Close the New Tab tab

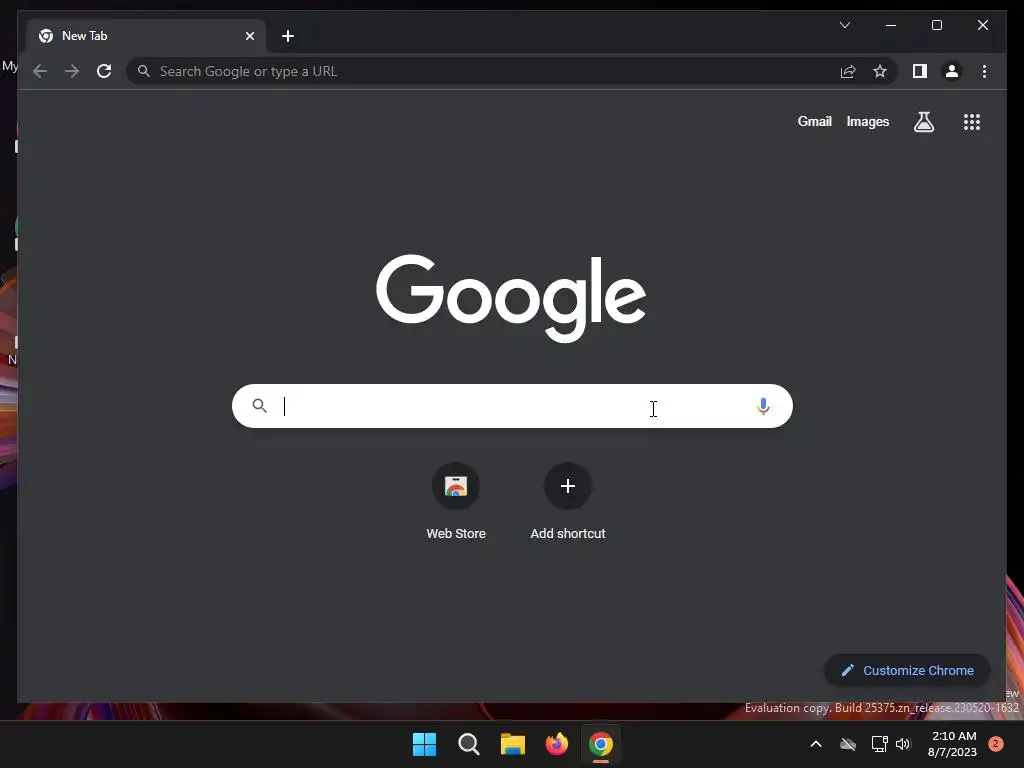(x=249, y=36)
